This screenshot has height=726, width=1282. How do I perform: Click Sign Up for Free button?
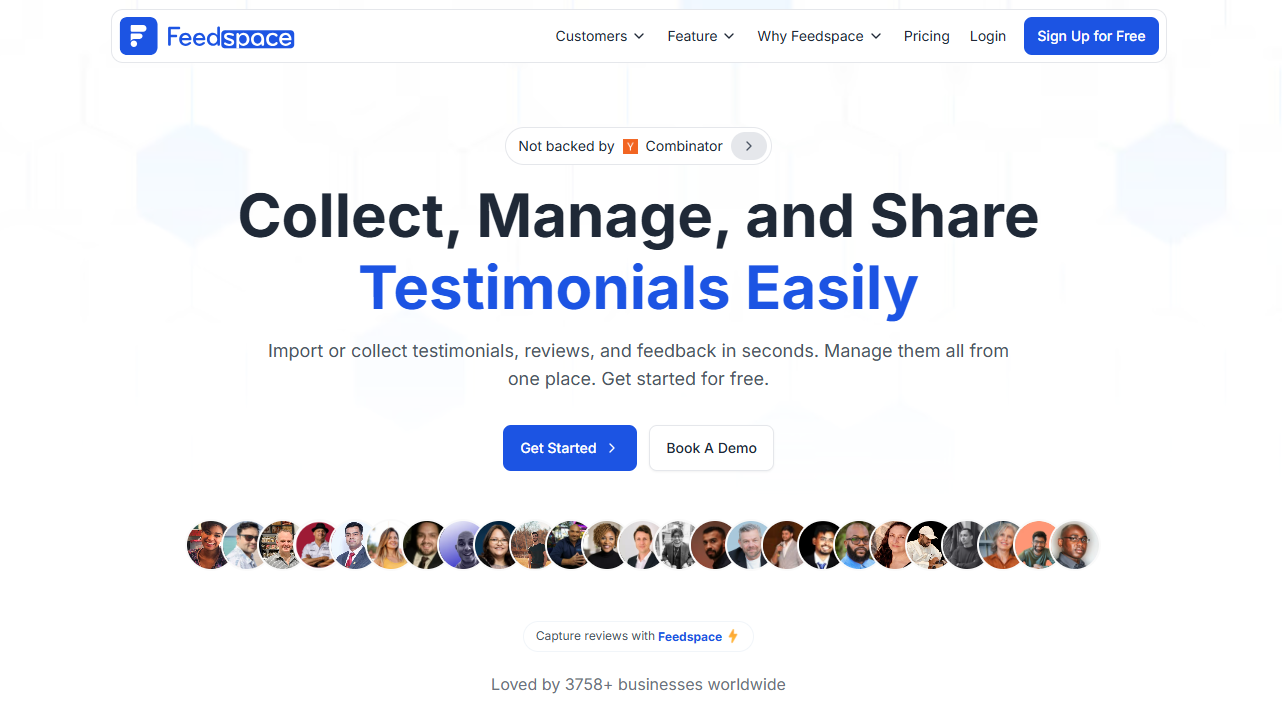click(1091, 36)
